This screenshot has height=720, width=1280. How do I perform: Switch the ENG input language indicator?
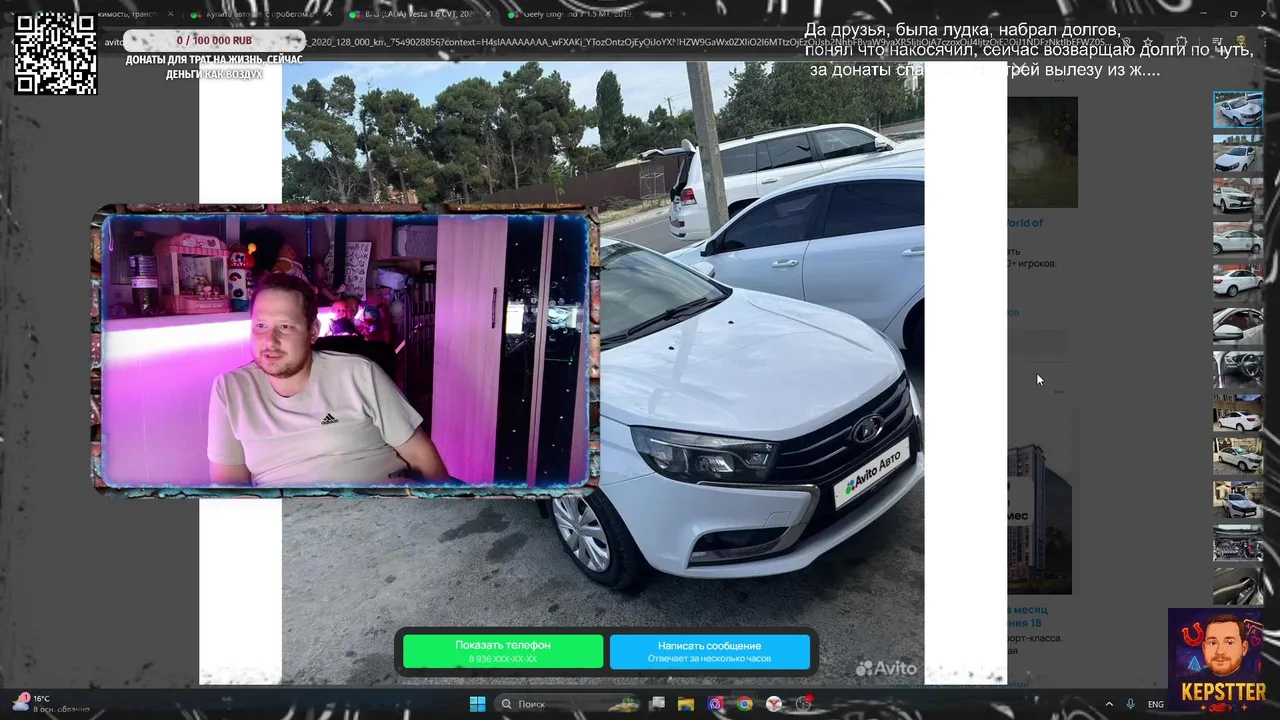(1156, 704)
